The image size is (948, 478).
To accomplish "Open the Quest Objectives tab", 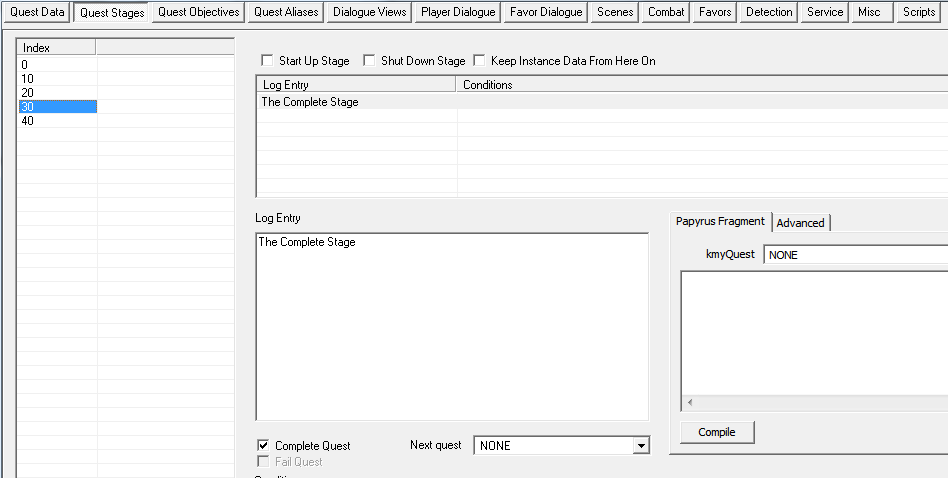I will coord(199,12).
